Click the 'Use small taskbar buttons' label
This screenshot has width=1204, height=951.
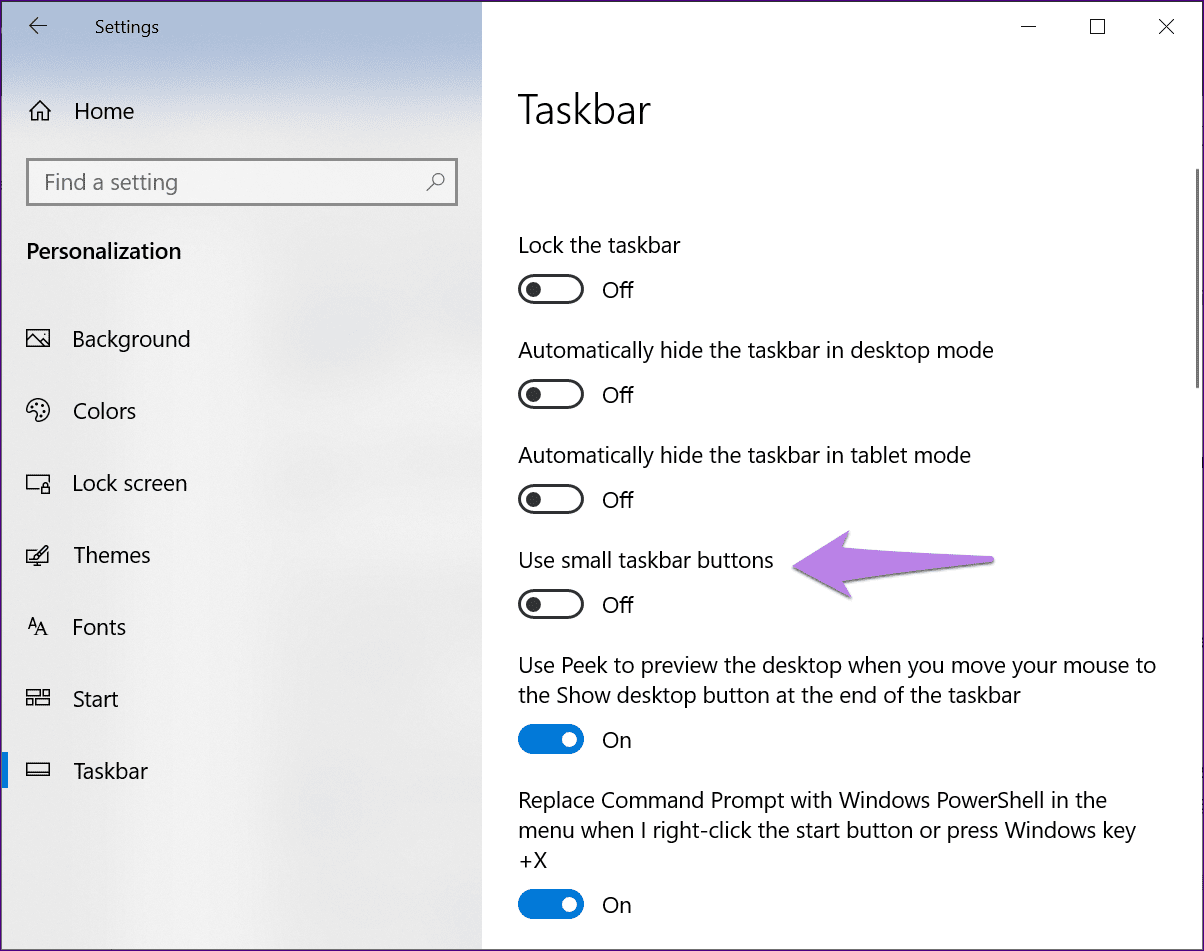646,560
